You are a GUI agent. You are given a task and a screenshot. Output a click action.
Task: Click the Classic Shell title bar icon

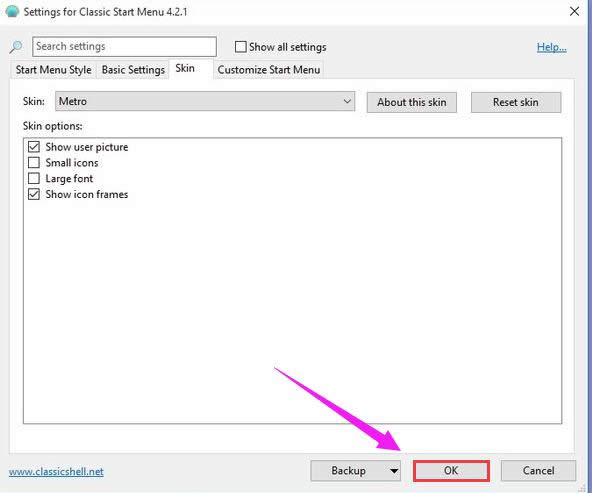(12, 11)
